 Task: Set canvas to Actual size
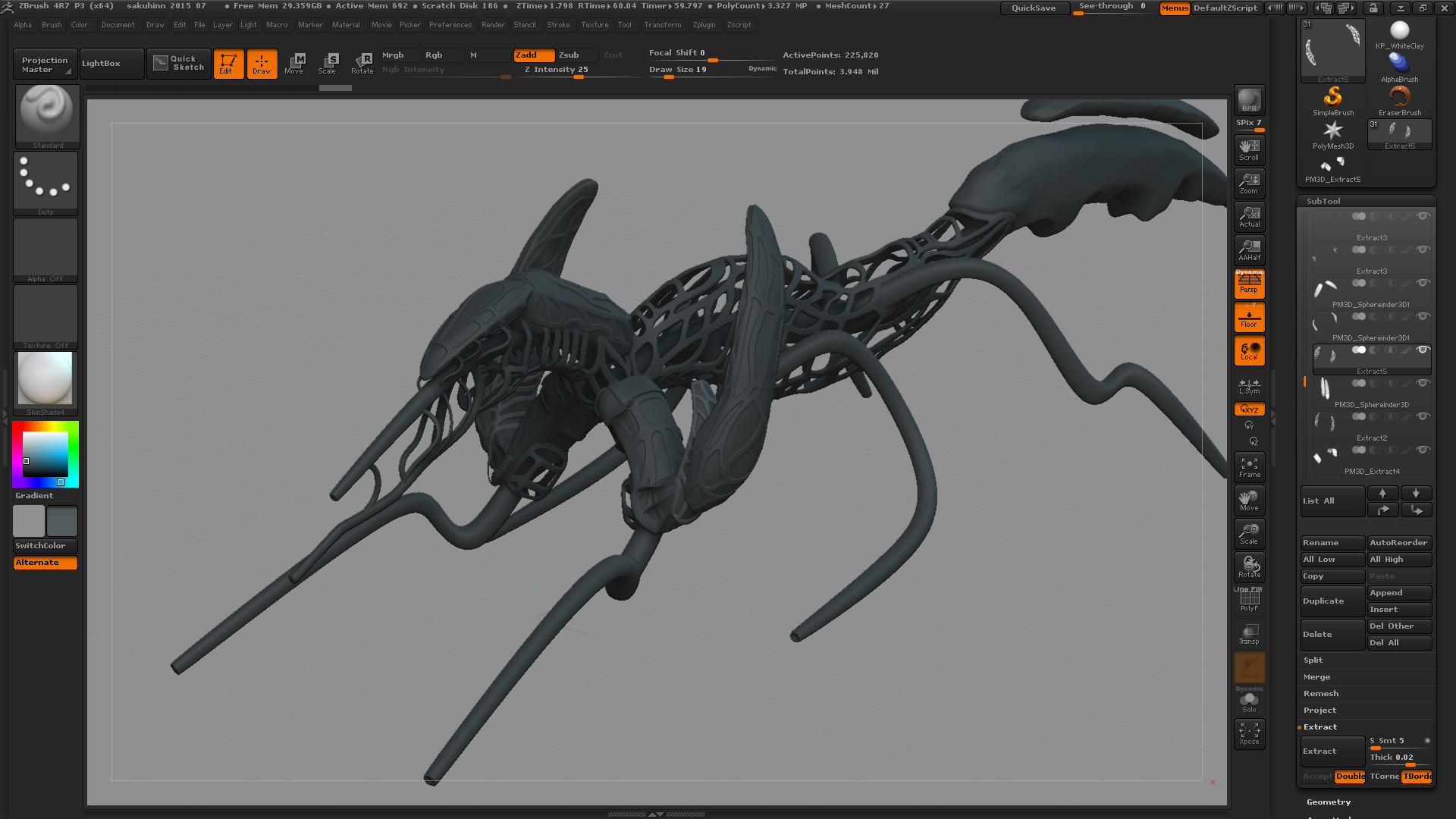(1249, 216)
